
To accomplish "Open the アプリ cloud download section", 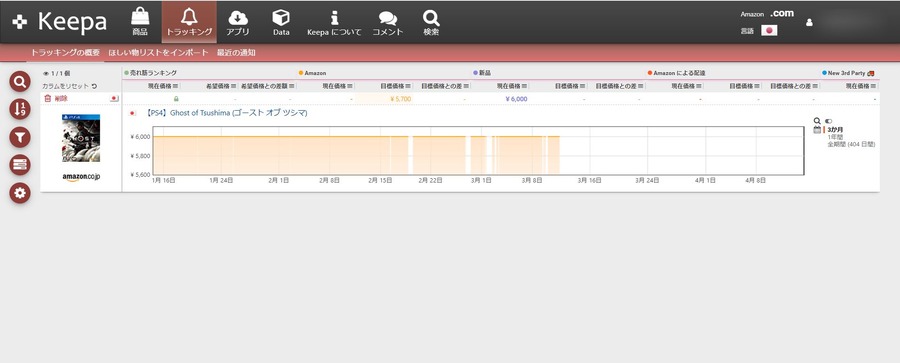I will click(238, 22).
